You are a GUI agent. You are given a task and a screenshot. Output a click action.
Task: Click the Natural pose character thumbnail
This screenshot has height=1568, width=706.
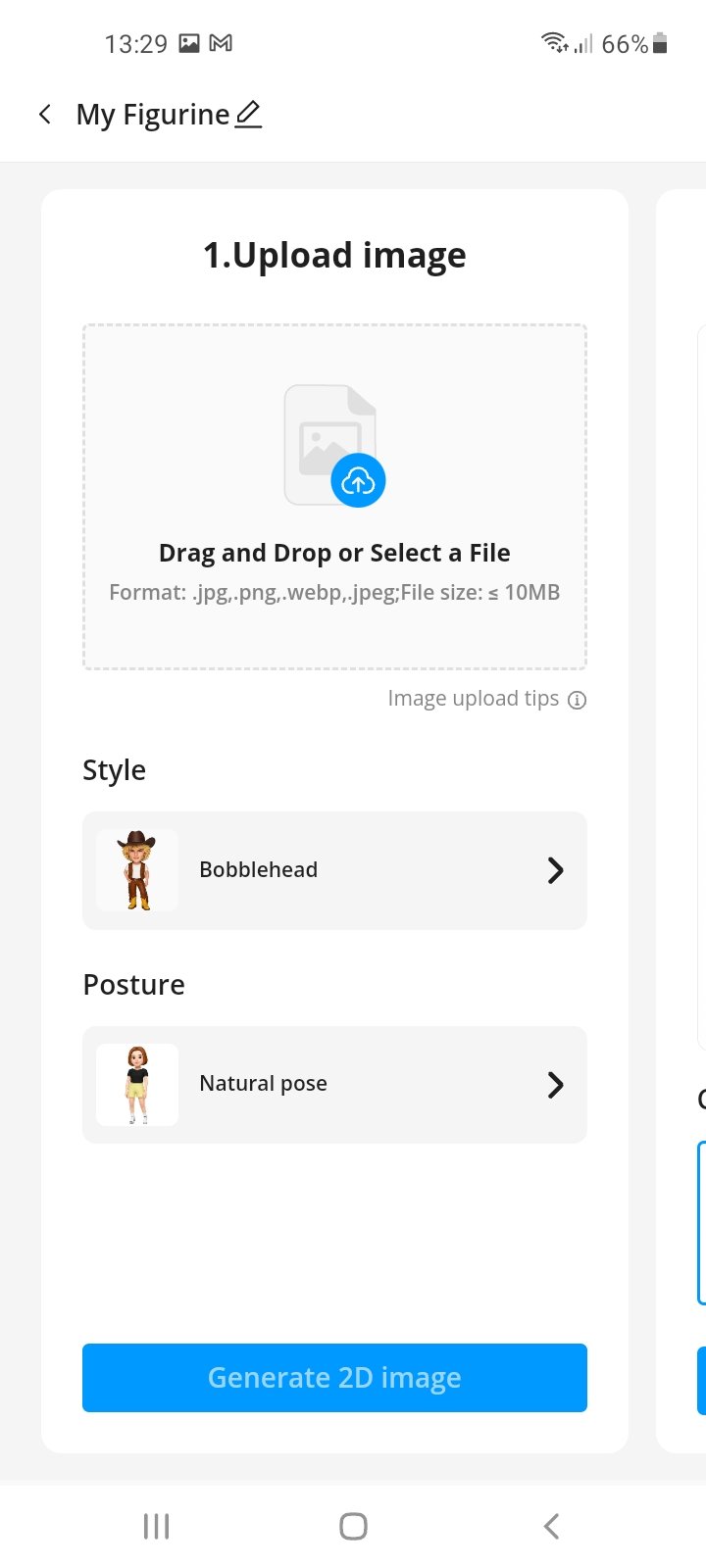pyautogui.click(x=137, y=1085)
